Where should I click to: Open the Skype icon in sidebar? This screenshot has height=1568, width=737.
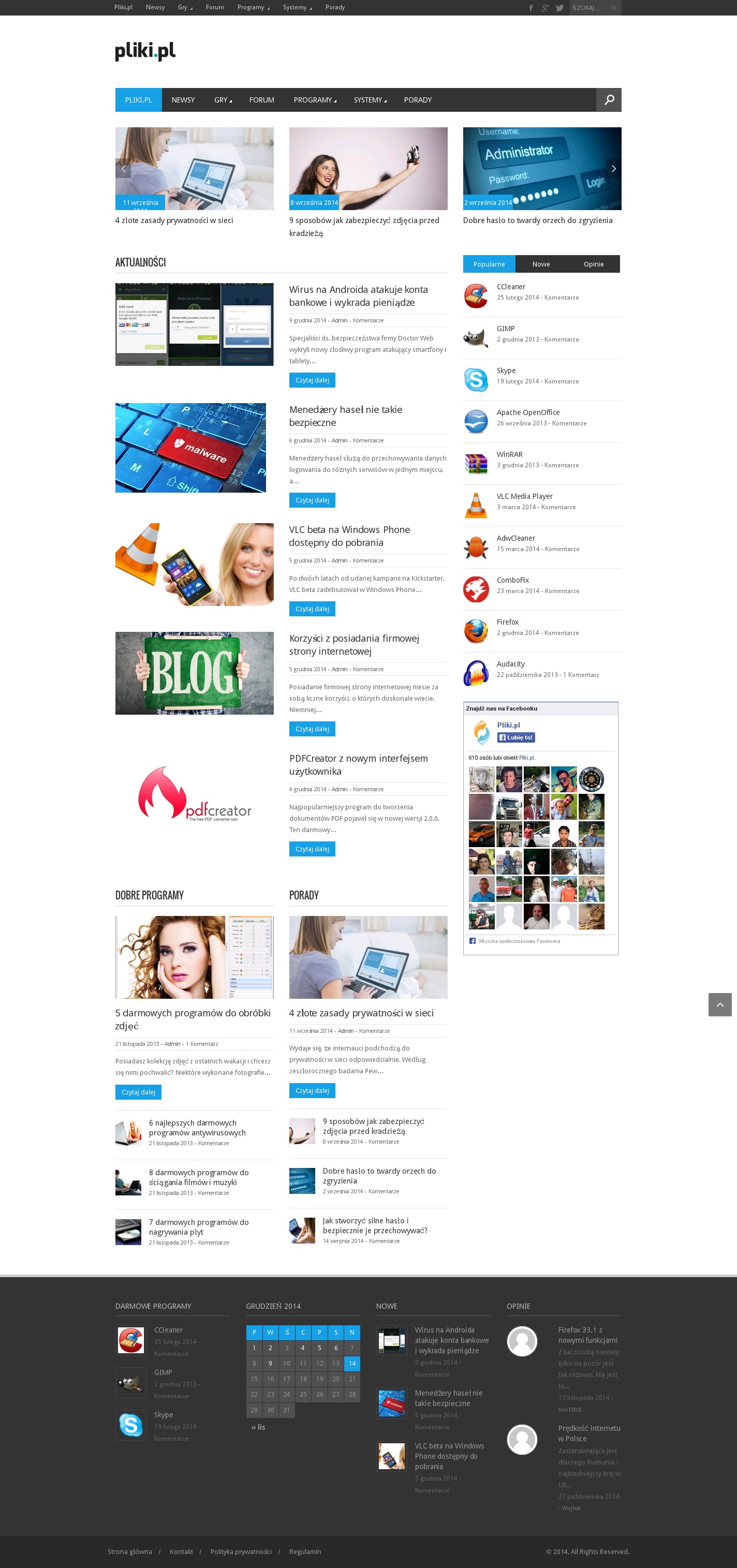[476, 380]
